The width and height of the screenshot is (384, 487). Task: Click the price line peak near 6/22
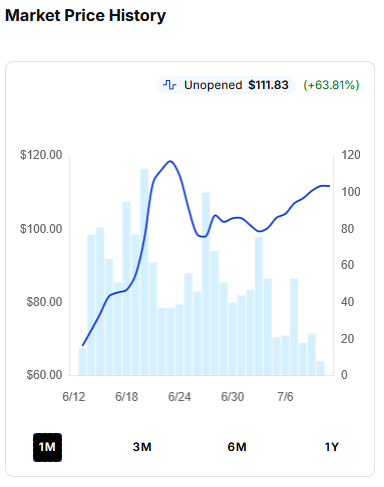point(170,161)
